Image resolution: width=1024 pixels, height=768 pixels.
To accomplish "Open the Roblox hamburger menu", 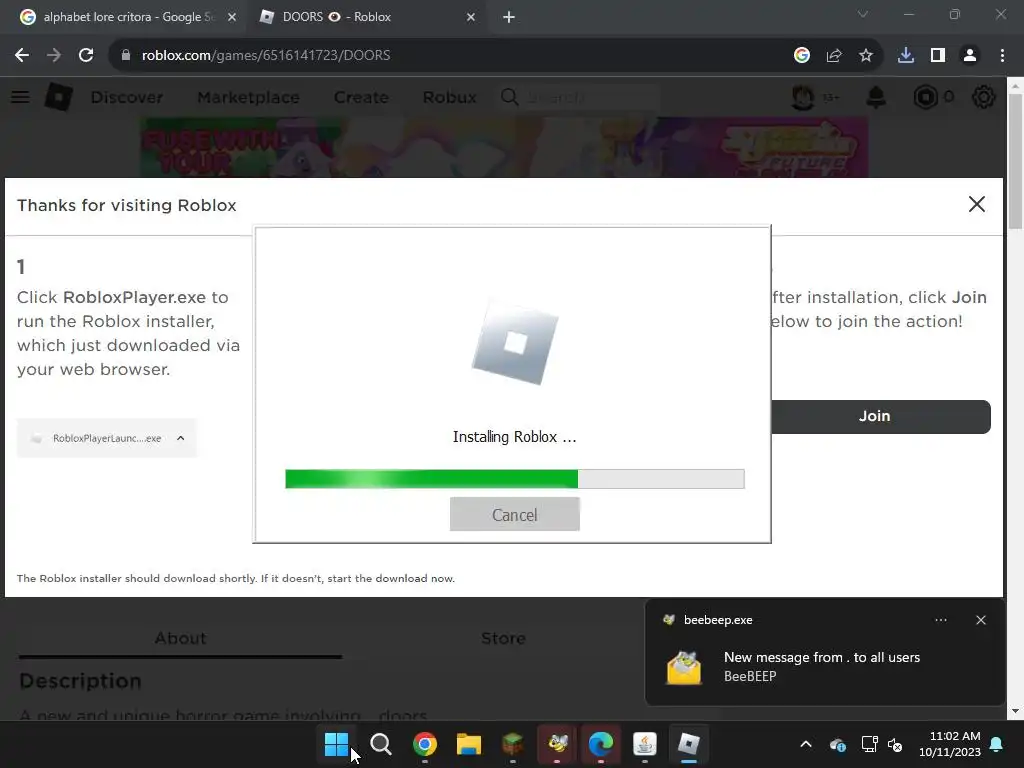I will coord(20,97).
